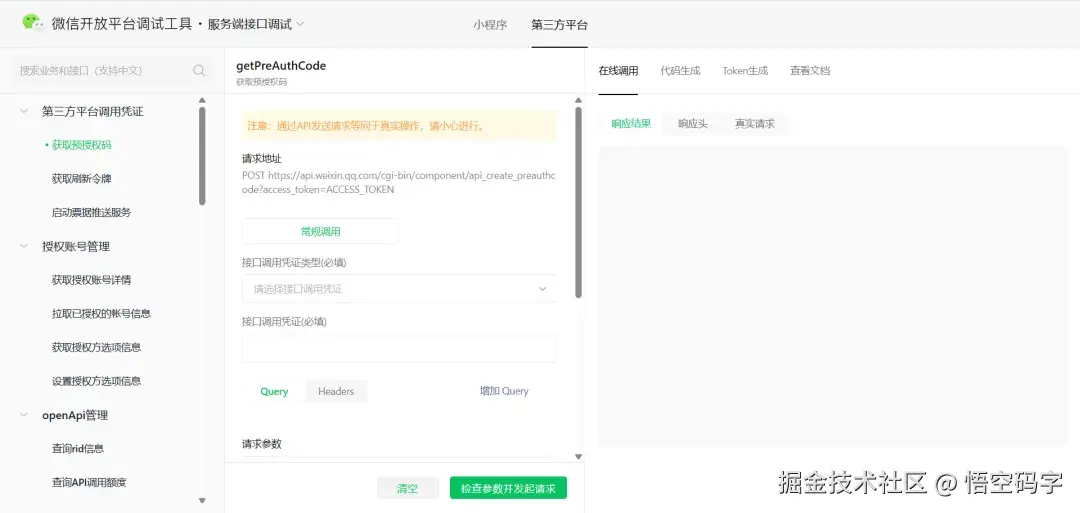The width and height of the screenshot is (1080, 513).
Task: Open the 接口调用凭证类型 dropdown
Action: (x=399, y=289)
